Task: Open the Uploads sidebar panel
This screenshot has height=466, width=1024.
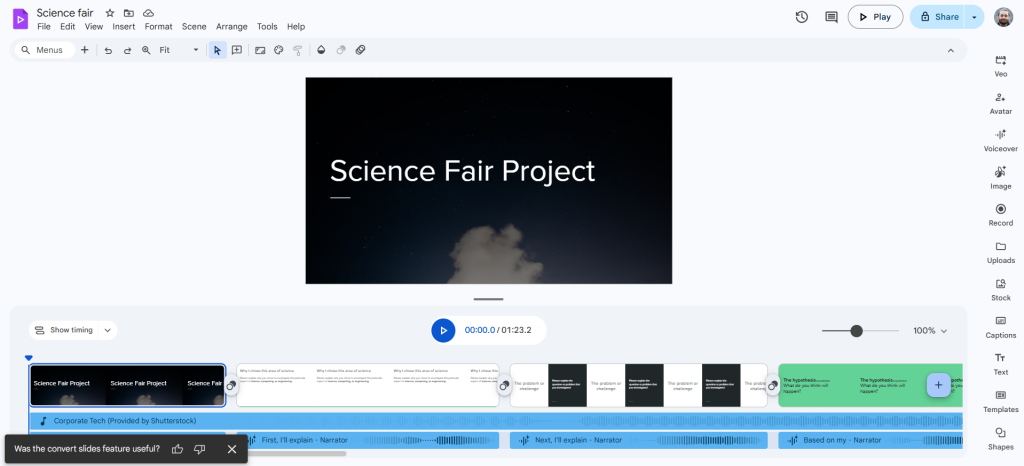Action: pyautogui.click(x=1000, y=252)
